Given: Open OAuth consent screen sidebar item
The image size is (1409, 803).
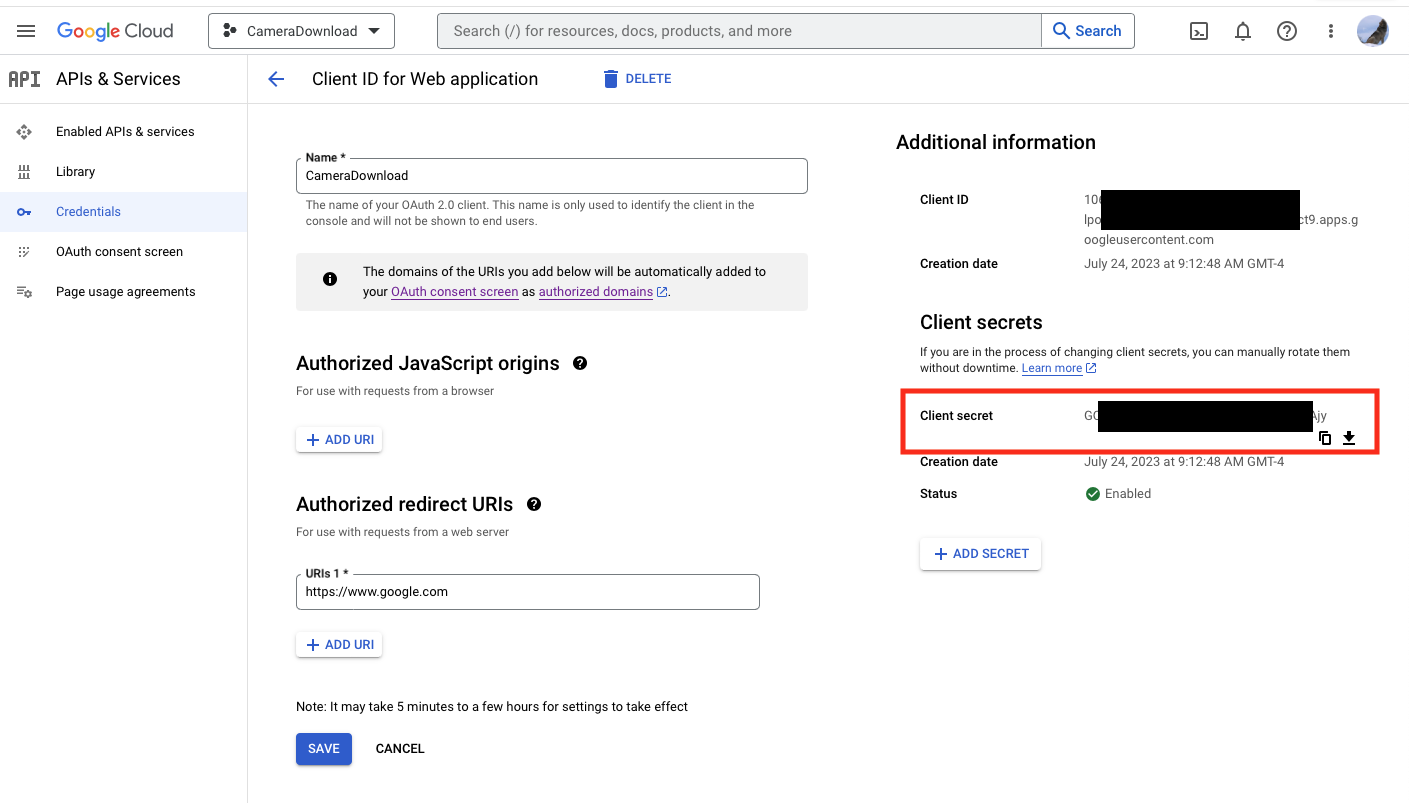Looking at the screenshot, I should [x=119, y=252].
